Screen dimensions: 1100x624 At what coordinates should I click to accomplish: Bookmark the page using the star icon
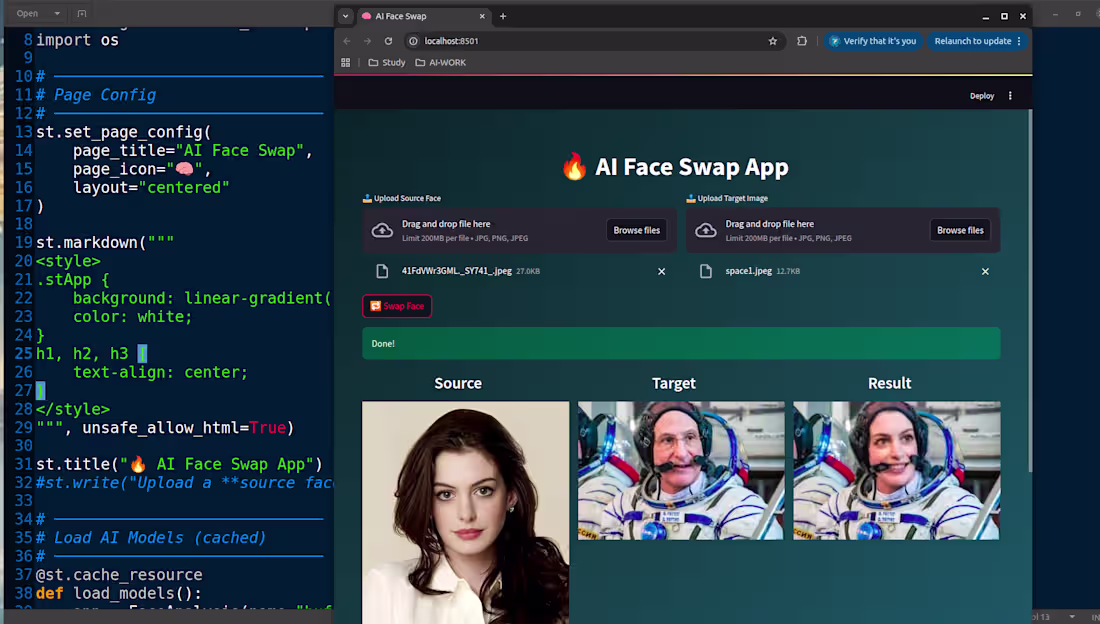point(772,41)
